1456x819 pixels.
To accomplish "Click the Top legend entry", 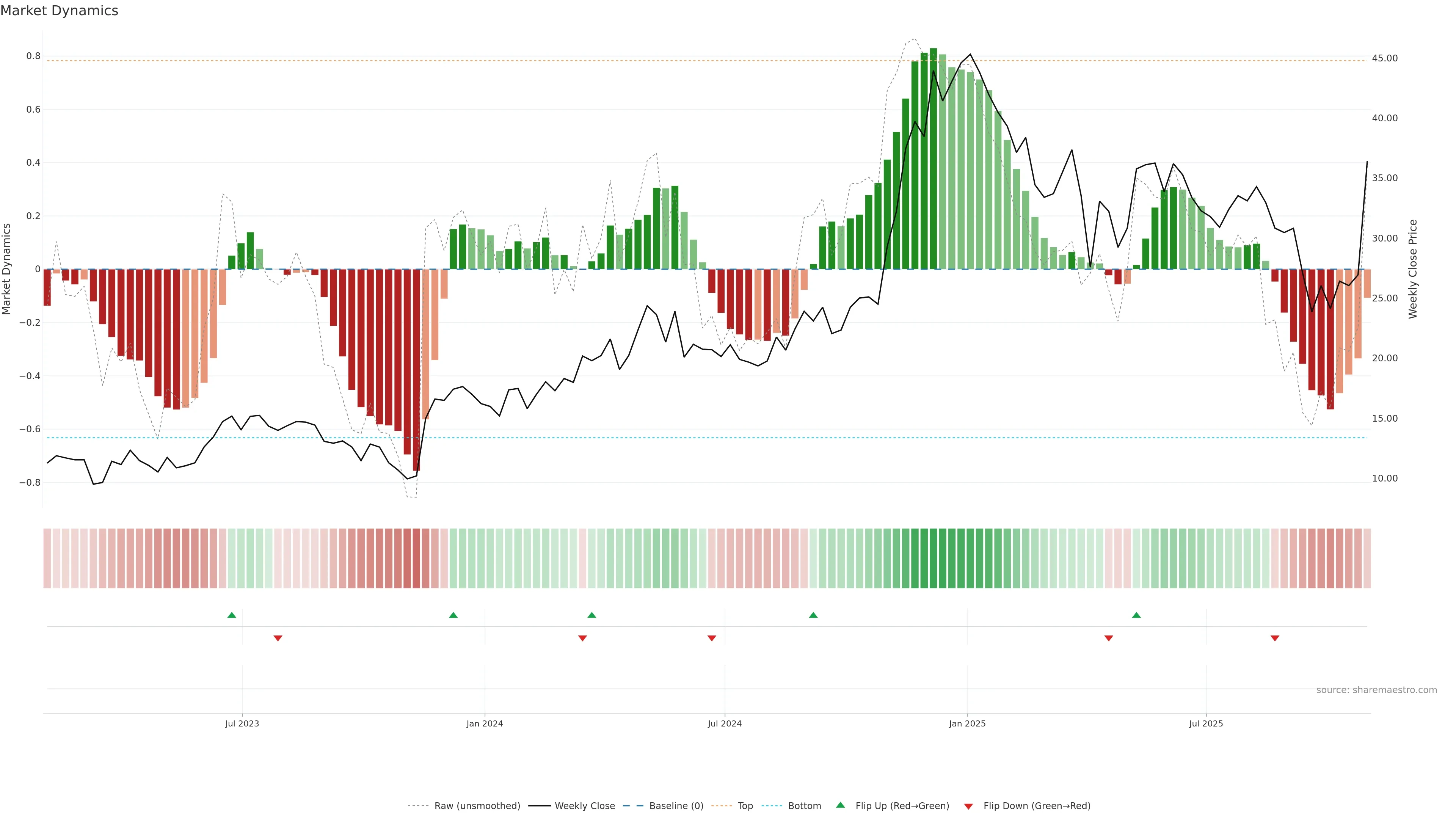I will (745, 806).
